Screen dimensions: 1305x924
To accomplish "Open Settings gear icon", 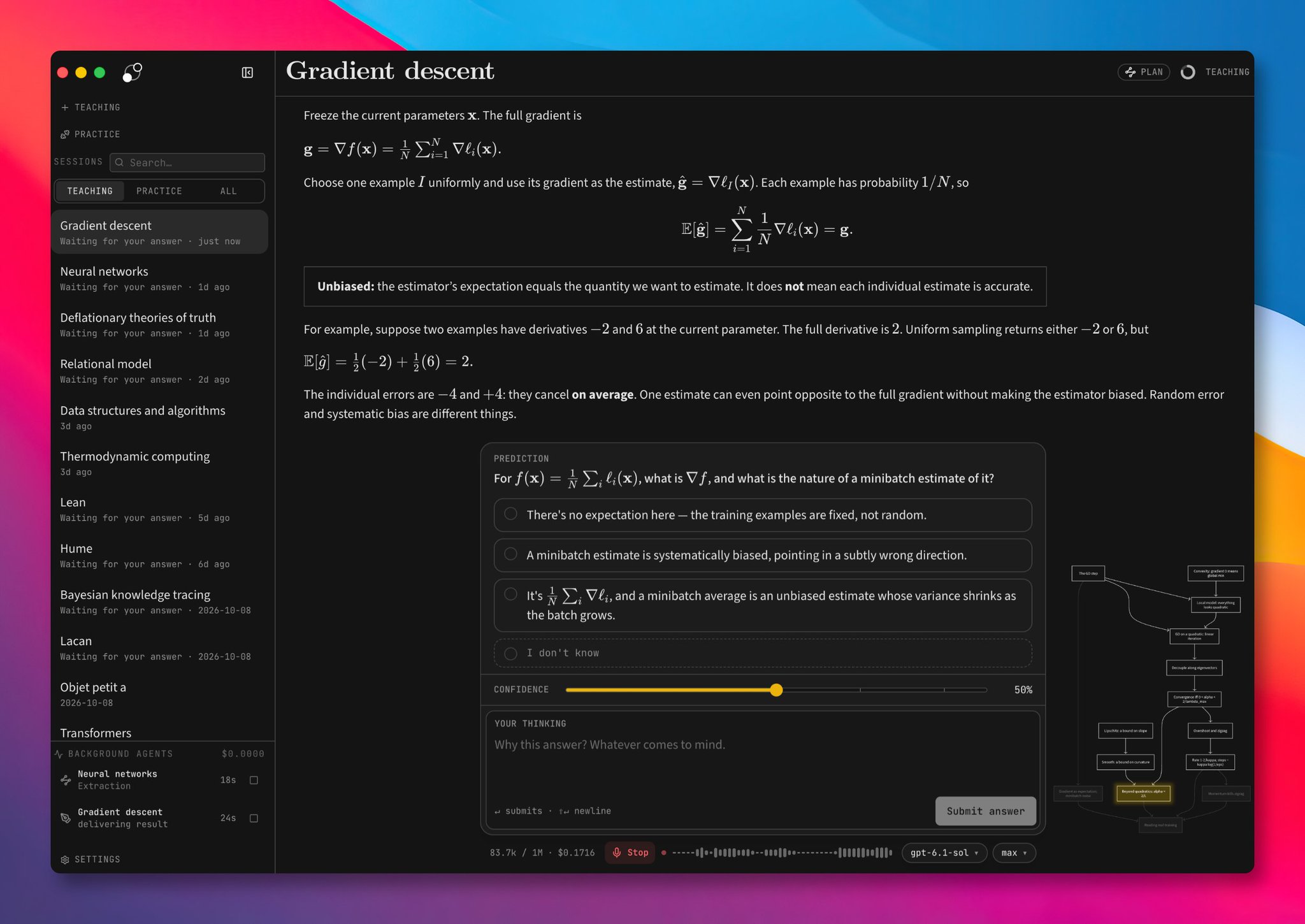I will coord(65,860).
